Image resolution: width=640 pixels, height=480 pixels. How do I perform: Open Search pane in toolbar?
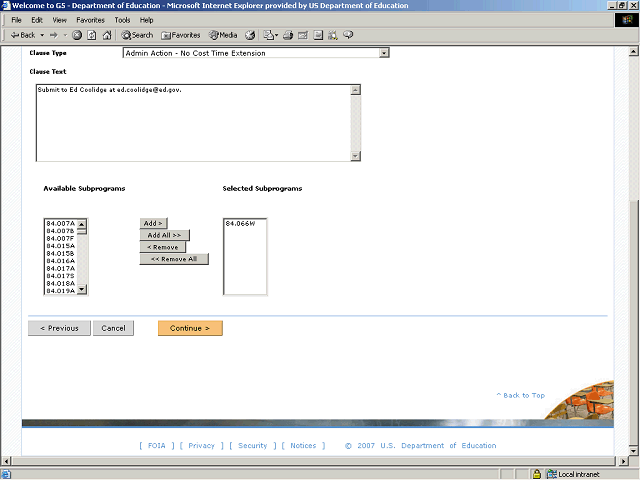tap(137, 35)
